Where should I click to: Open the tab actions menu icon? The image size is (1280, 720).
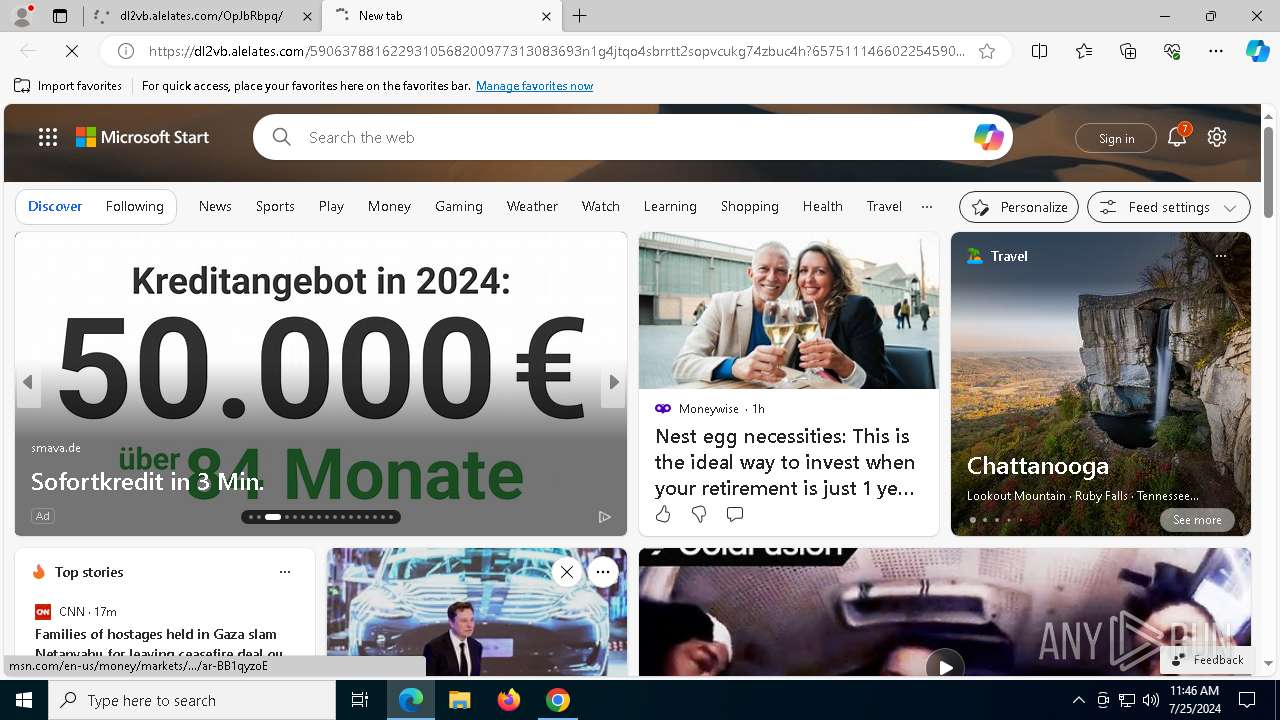coord(60,16)
